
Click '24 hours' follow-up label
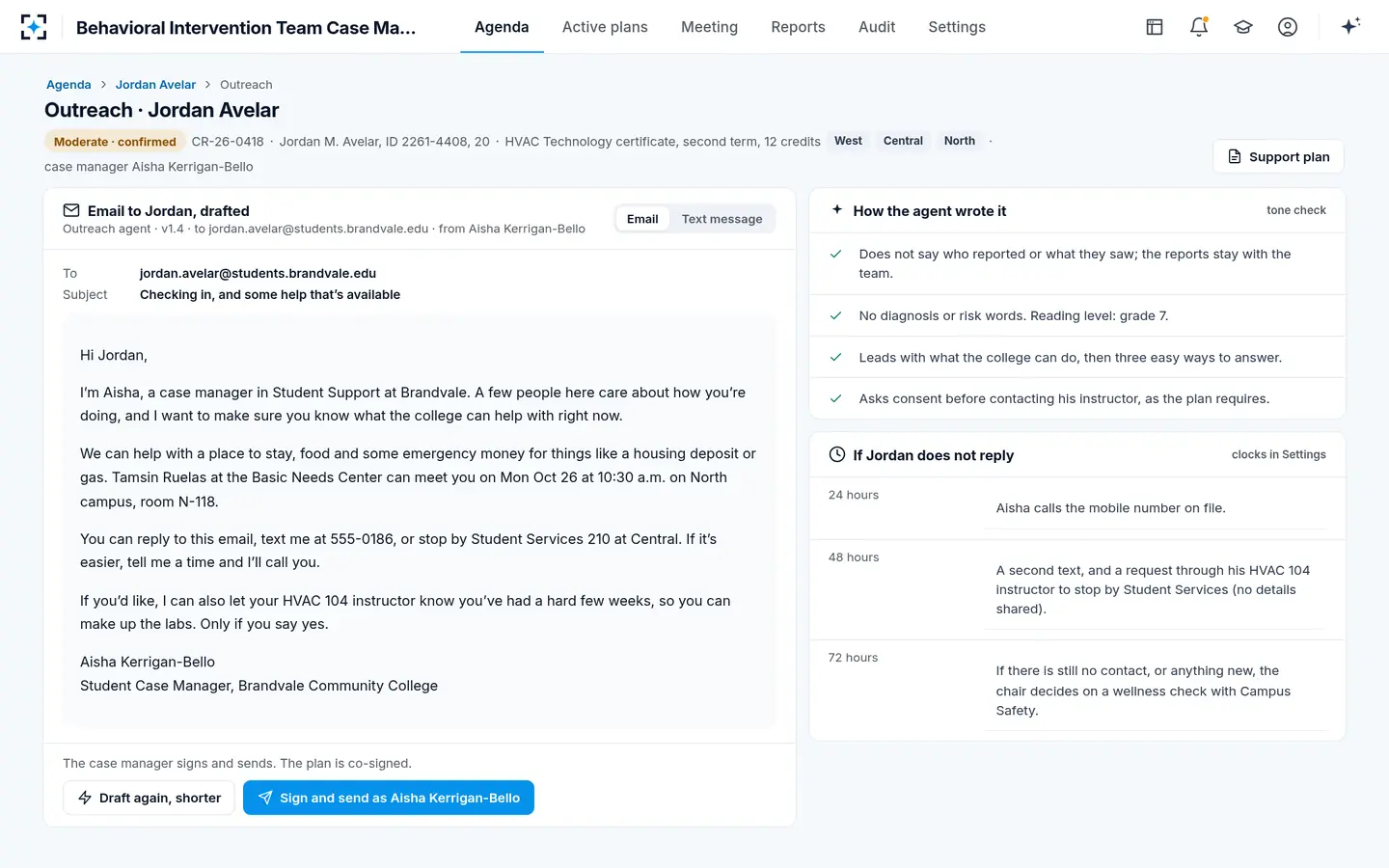pyautogui.click(x=854, y=496)
